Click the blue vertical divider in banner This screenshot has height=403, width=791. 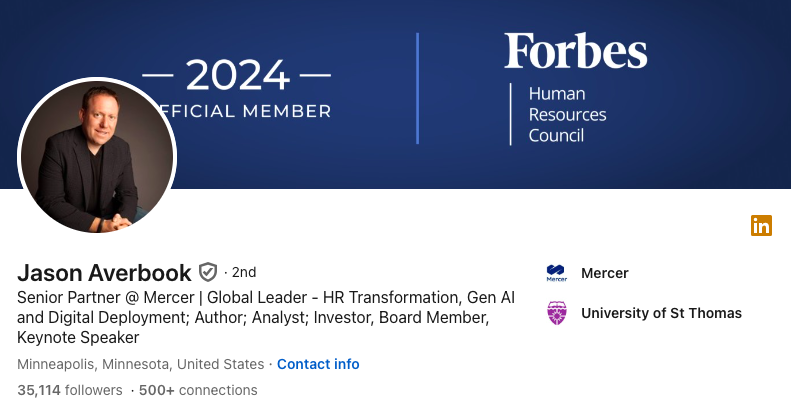[x=417, y=88]
